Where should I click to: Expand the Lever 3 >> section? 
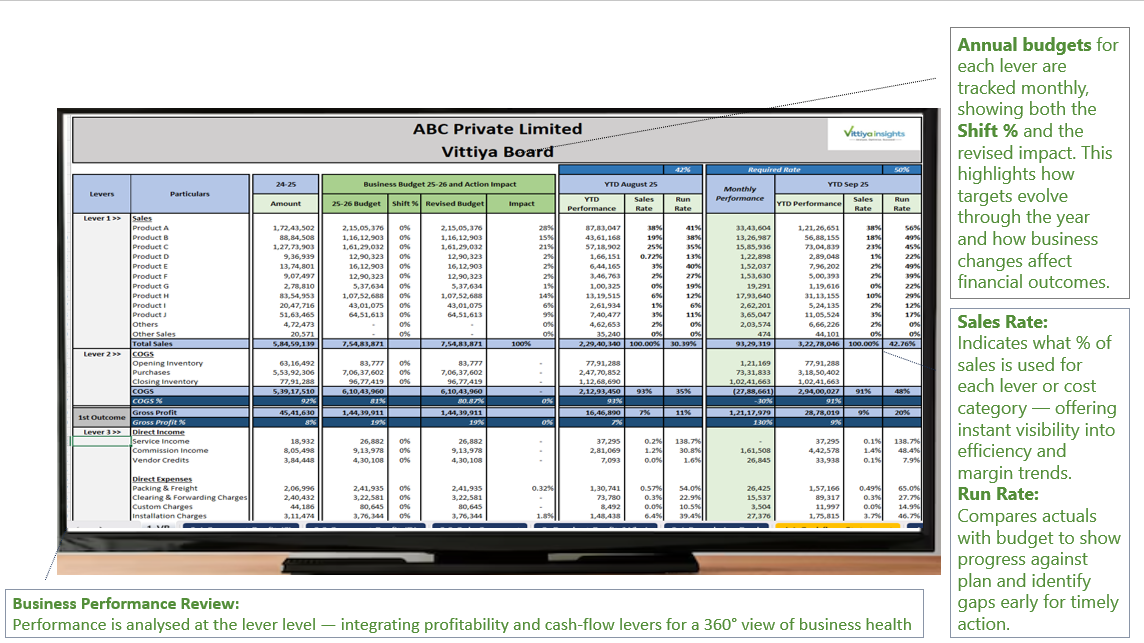[101, 431]
